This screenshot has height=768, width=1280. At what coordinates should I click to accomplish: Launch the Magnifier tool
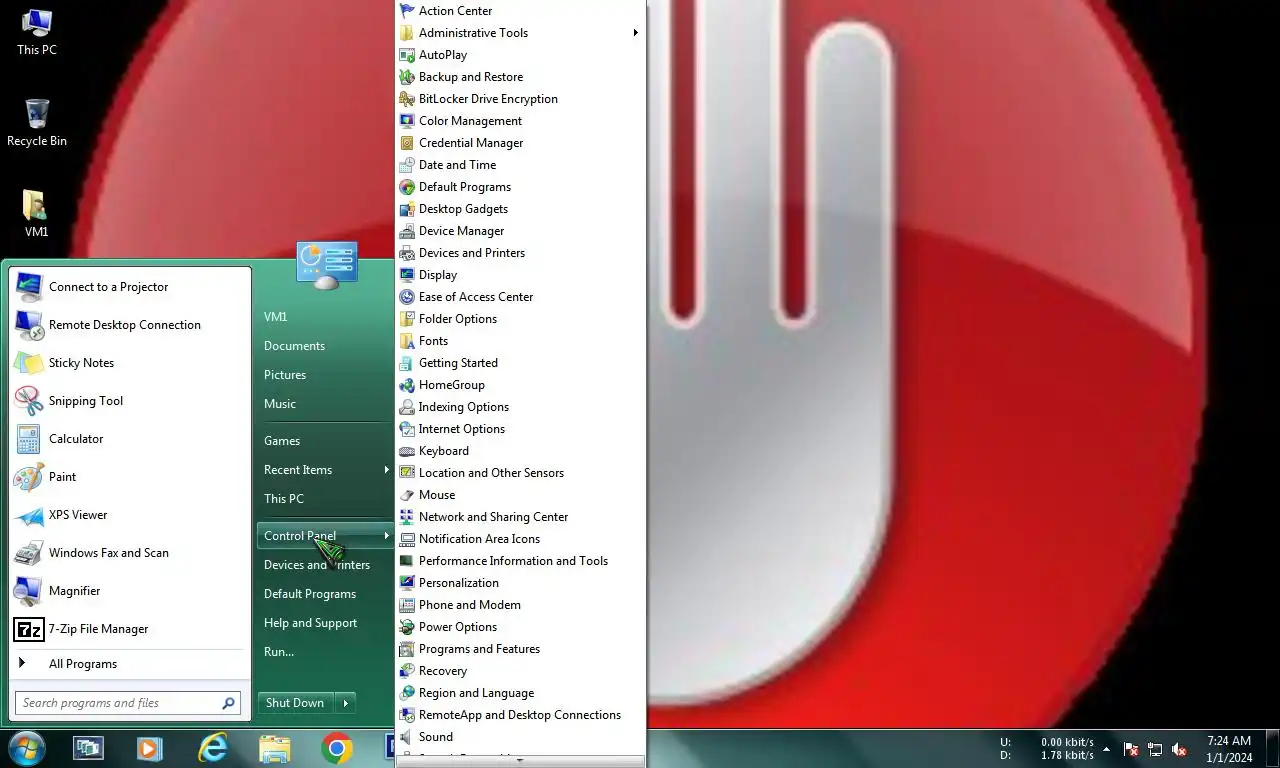point(129,591)
